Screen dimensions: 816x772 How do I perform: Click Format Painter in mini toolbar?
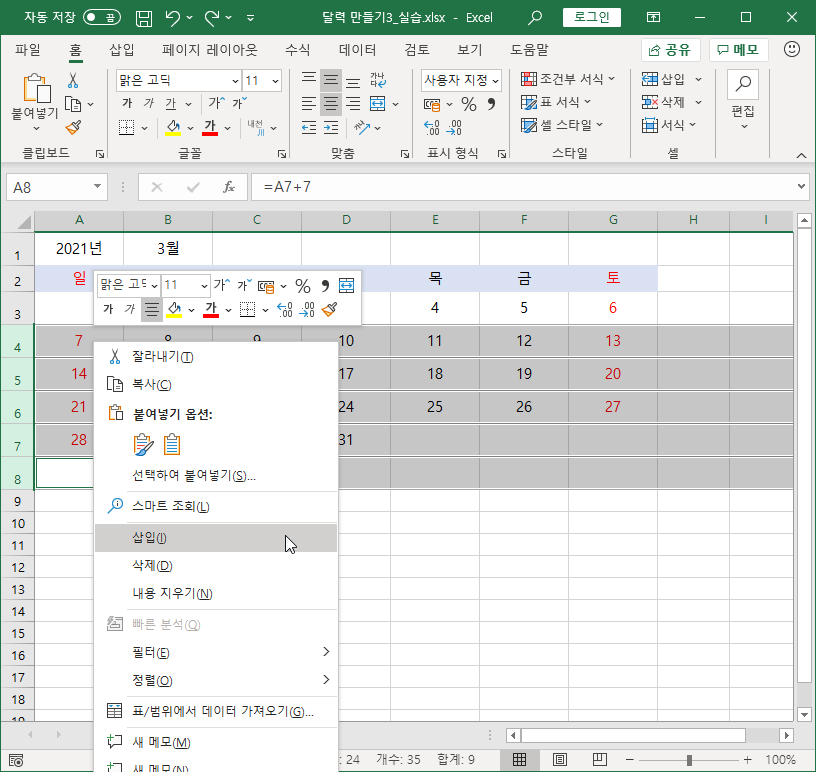(329, 310)
